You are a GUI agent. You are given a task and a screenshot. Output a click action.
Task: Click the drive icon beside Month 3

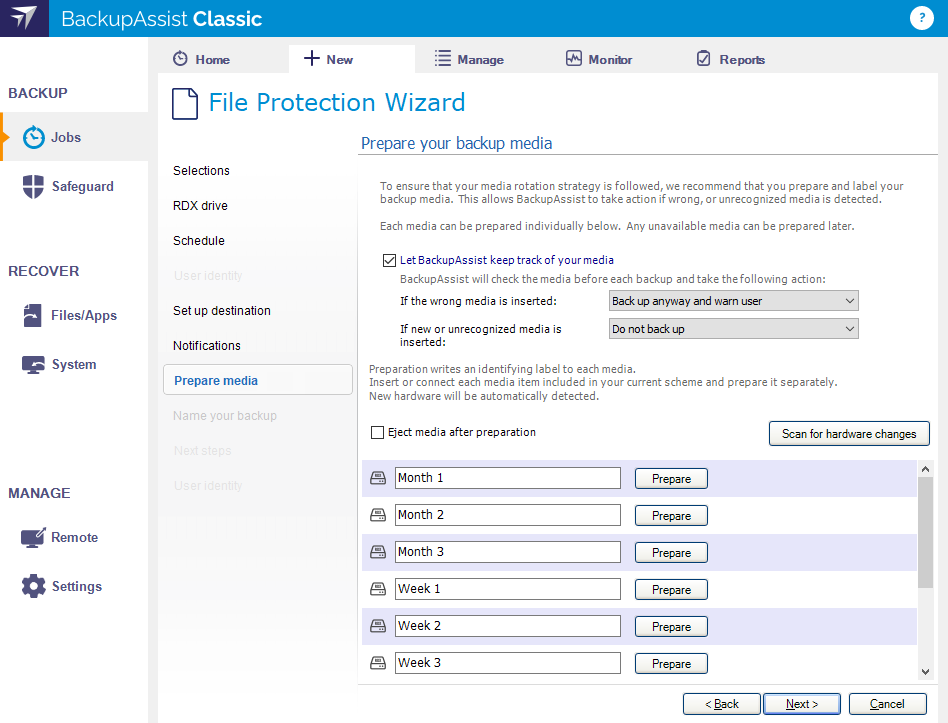click(378, 552)
